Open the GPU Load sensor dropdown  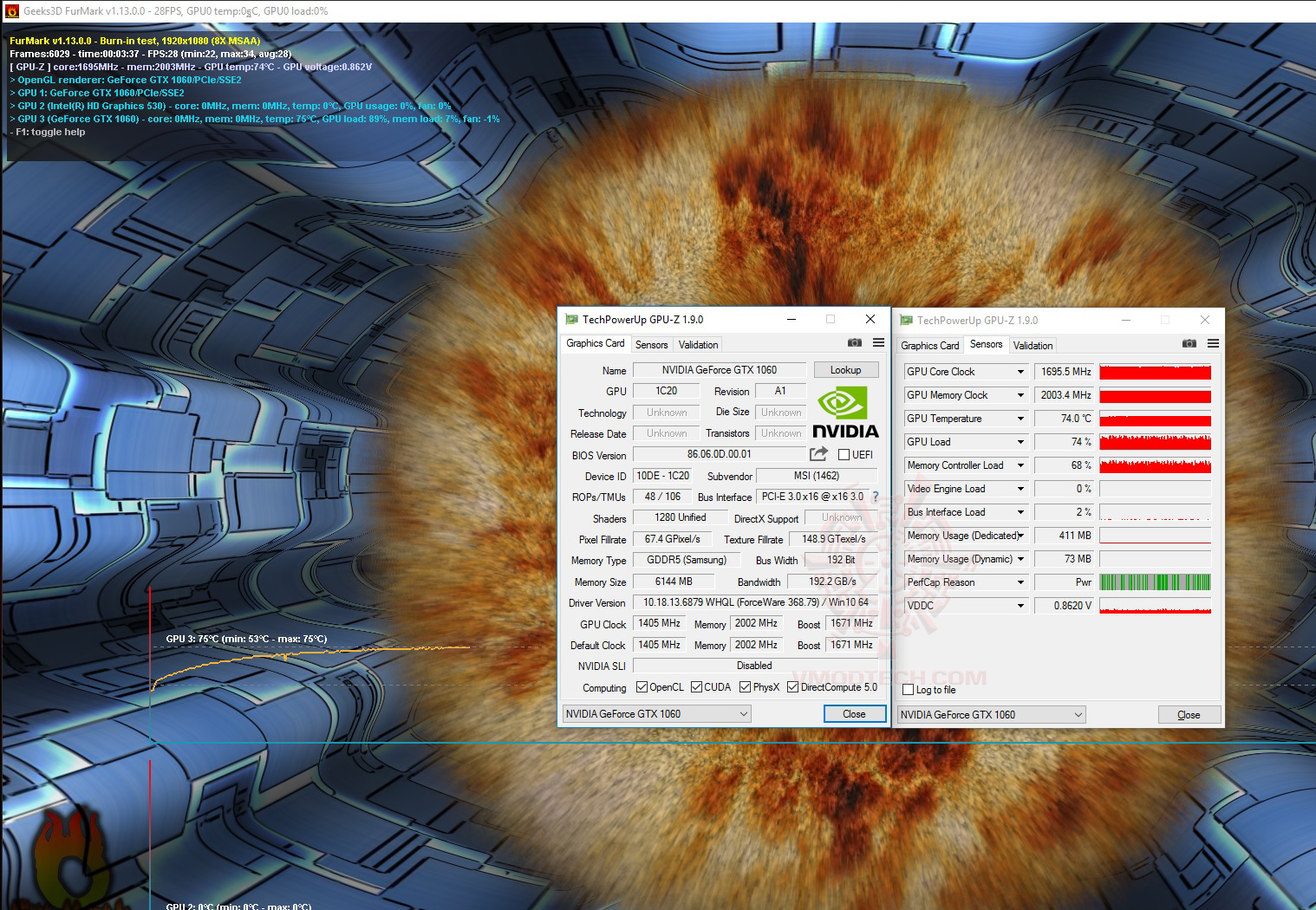click(x=1020, y=442)
